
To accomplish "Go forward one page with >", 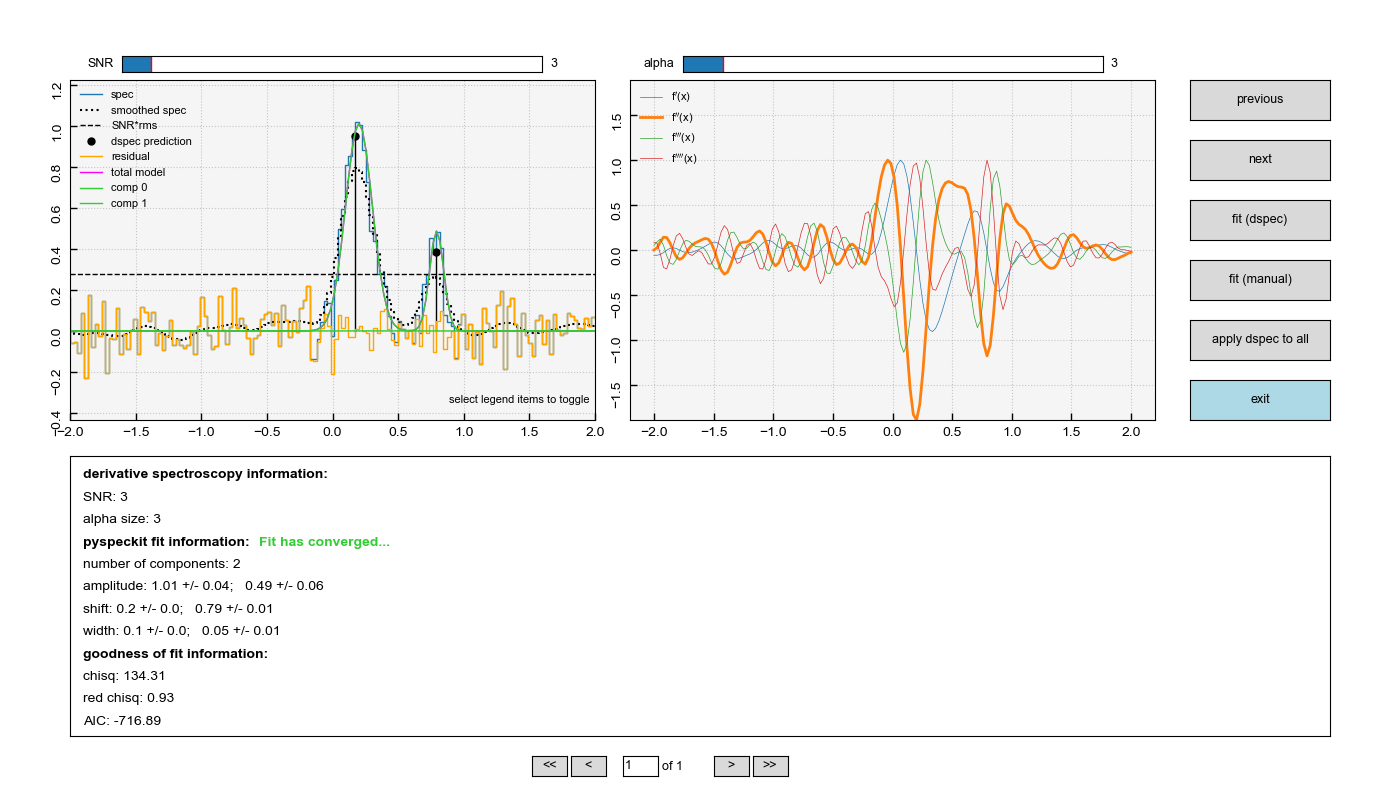I will [x=732, y=766].
